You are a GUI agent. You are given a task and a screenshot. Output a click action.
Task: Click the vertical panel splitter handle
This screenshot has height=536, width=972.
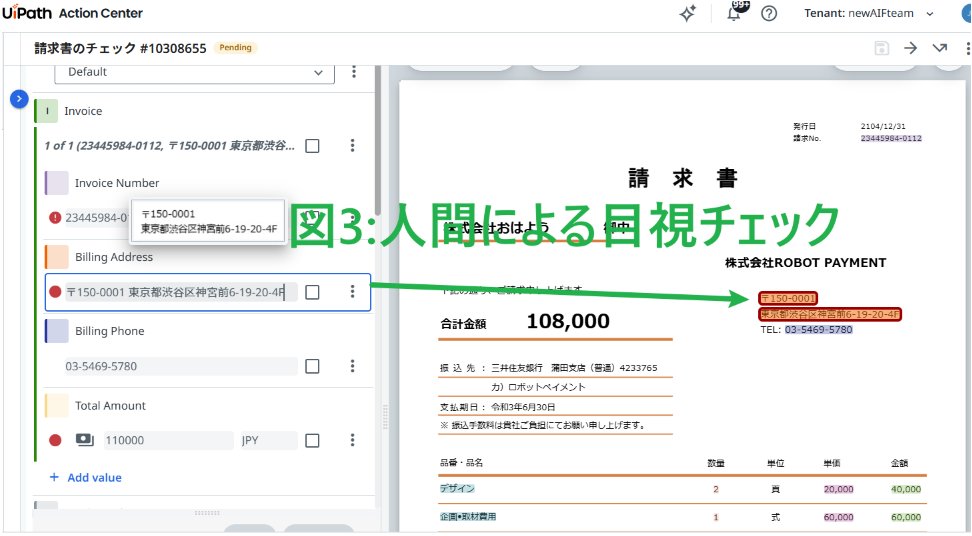(x=386, y=417)
